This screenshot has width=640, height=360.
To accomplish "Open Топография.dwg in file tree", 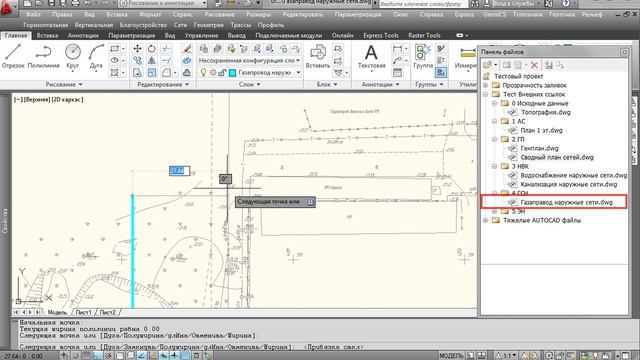I will tap(545, 112).
